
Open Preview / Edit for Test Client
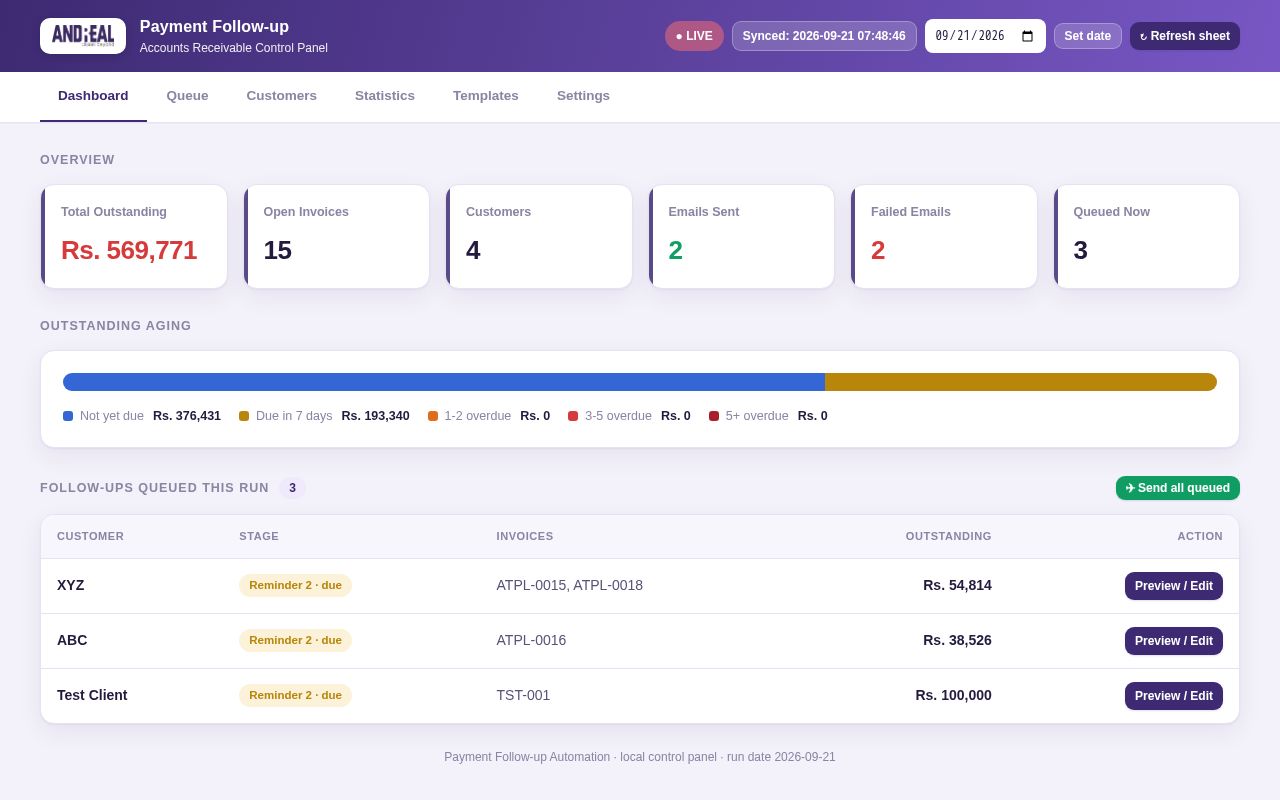(1174, 696)
